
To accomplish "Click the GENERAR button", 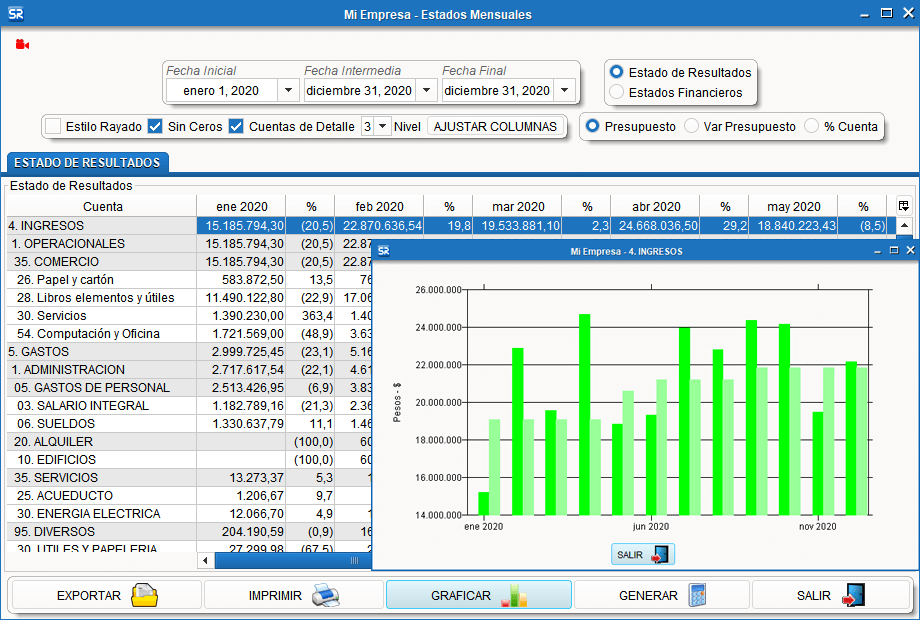I will [662, 595].
